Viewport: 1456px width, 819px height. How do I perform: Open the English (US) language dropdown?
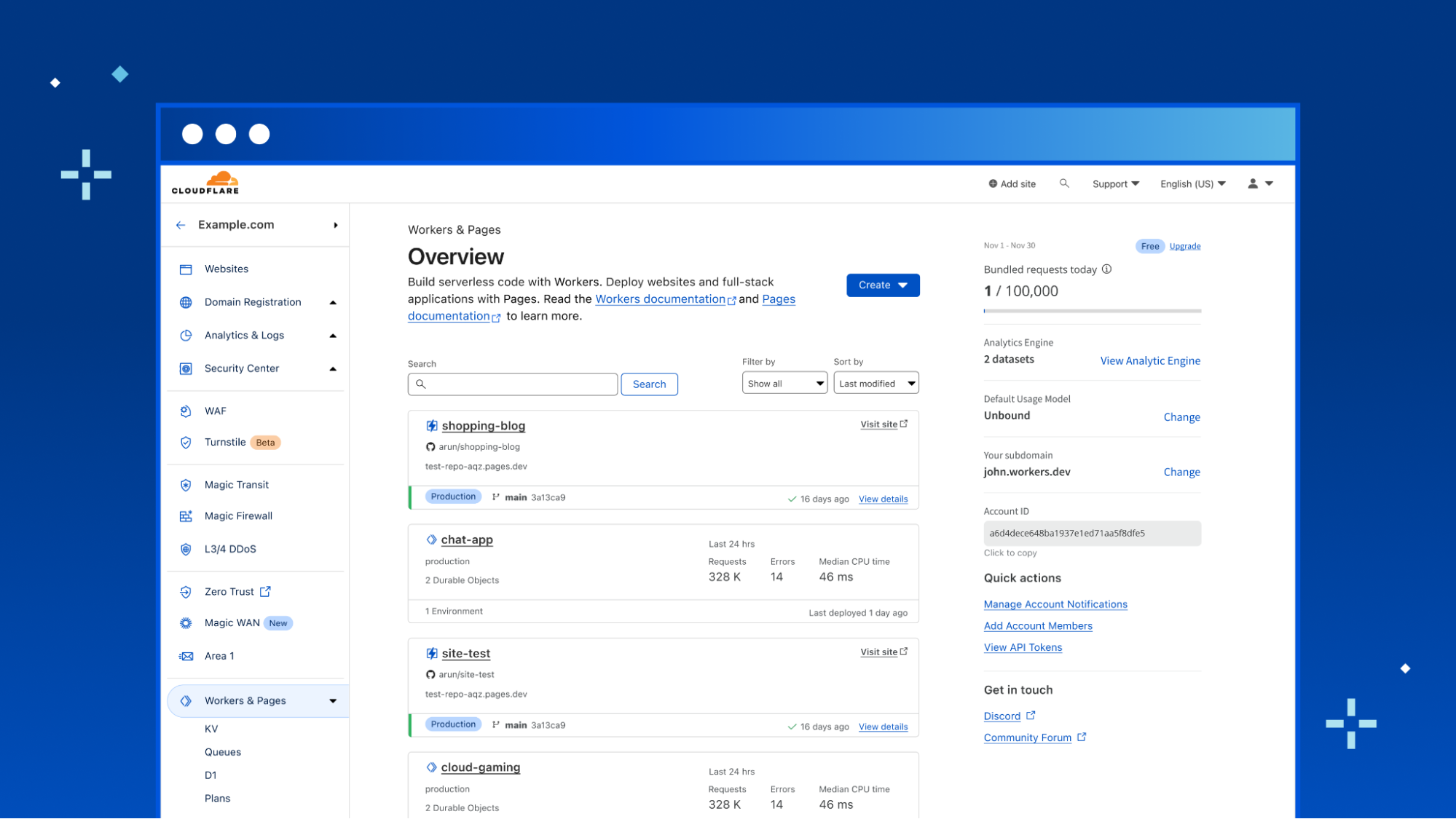(1193, 184)
